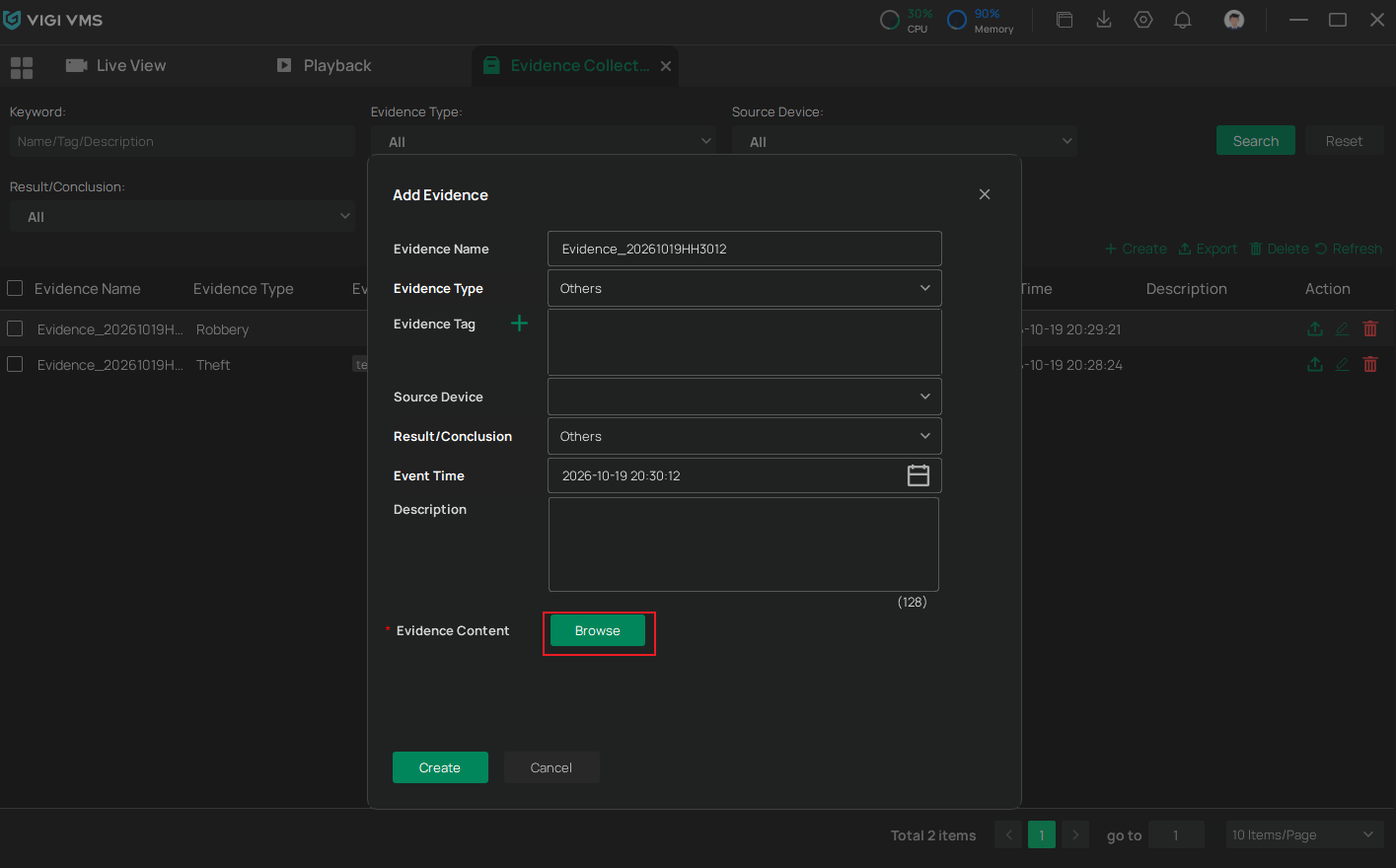Switch to the Playback tab
Screen dimensions: 1396x868
324,66
